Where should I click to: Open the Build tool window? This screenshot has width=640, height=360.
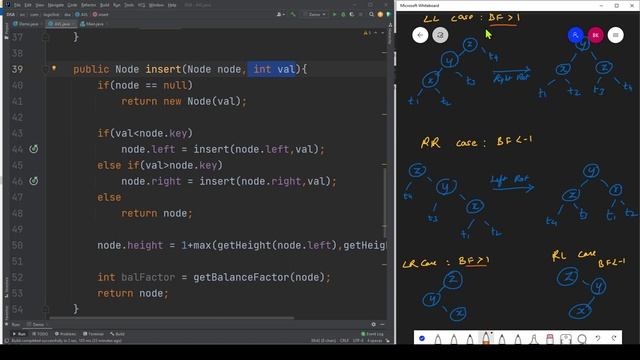(118, 334)
